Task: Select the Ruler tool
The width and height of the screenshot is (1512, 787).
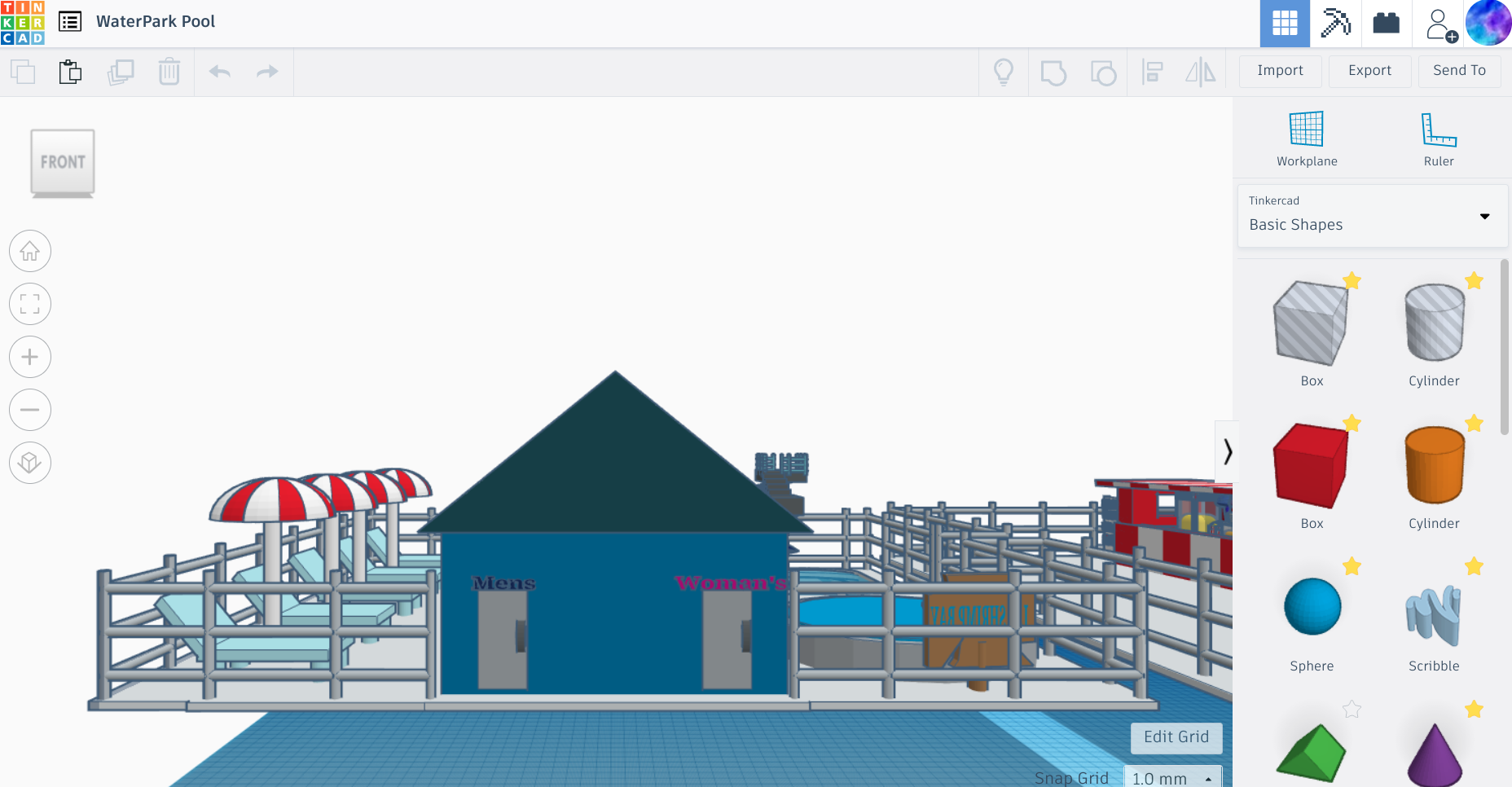Action: [1439, 139]
